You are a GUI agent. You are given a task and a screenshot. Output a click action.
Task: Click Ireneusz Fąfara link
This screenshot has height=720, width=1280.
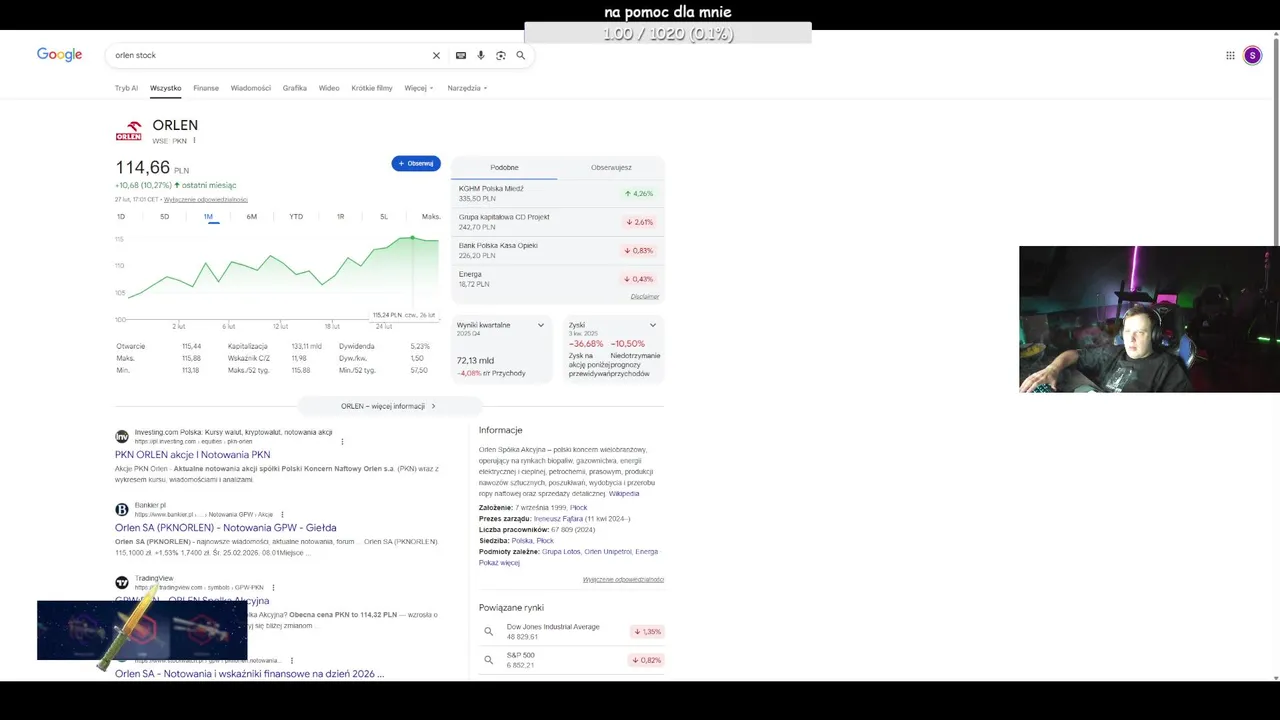tap(558, 519)
